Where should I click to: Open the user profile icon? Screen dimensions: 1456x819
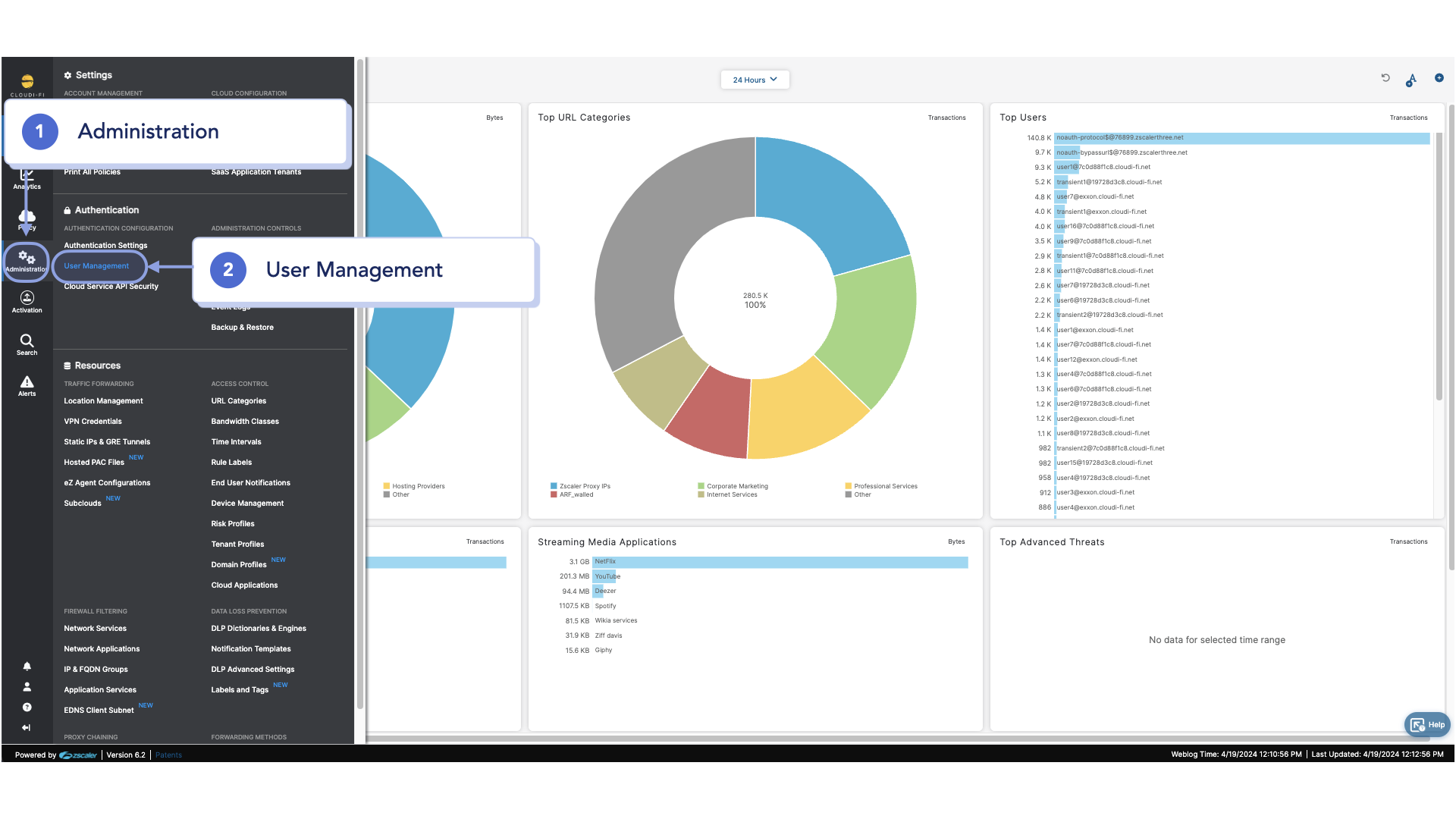pyautogui.click(x=27, y=686)
